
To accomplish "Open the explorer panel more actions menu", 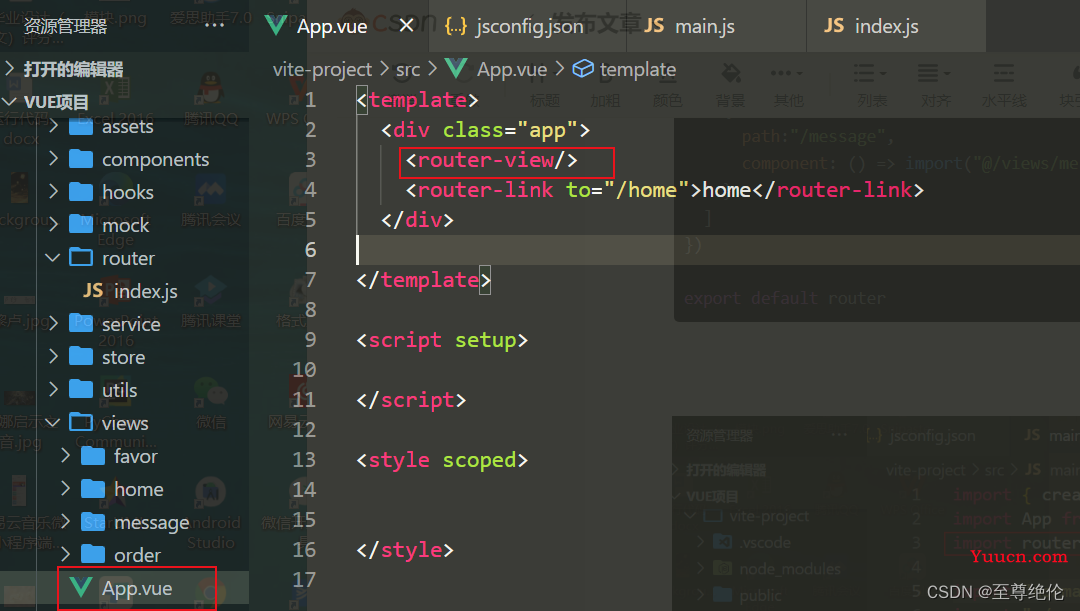I will coord(214,25).
